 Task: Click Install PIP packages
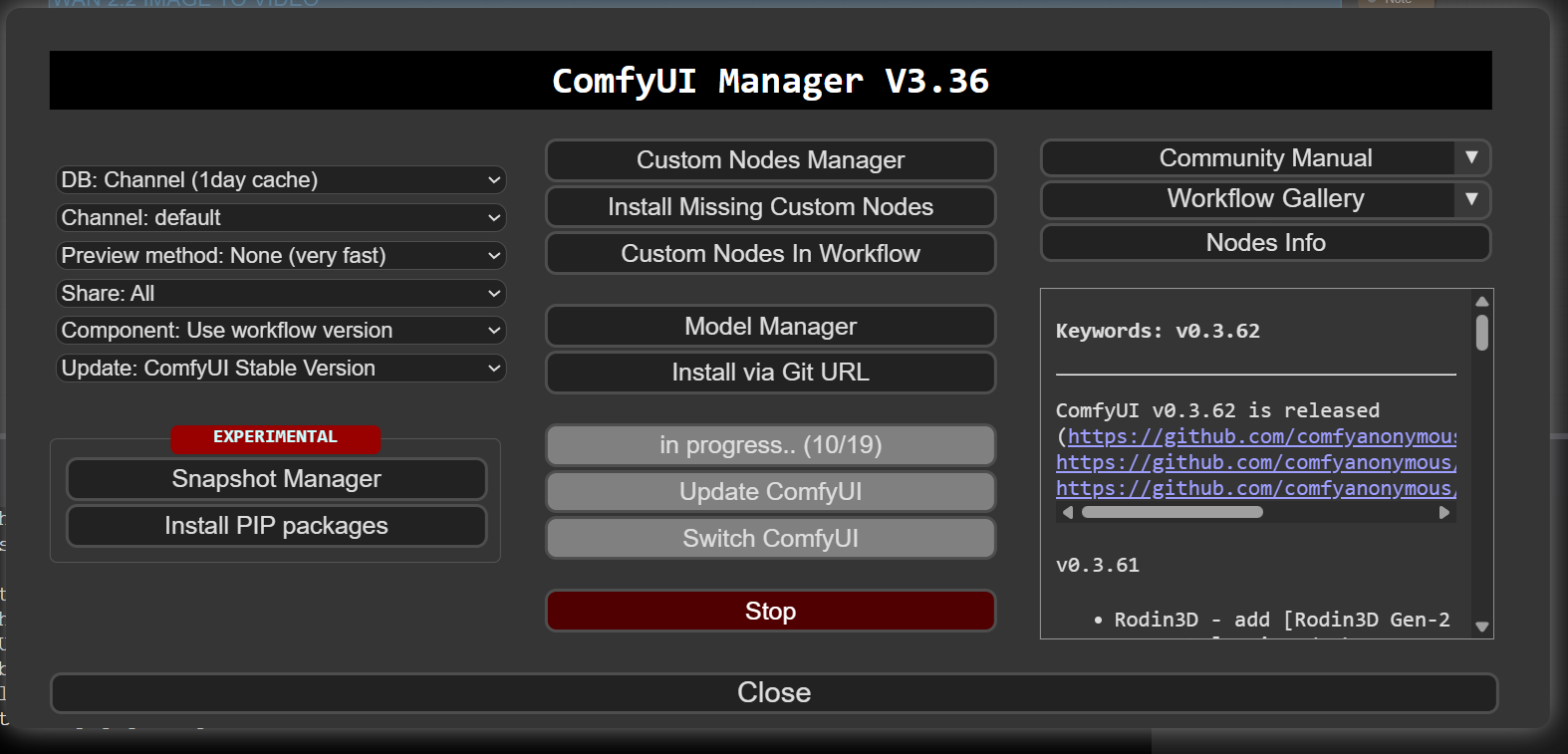pos(276,526)
